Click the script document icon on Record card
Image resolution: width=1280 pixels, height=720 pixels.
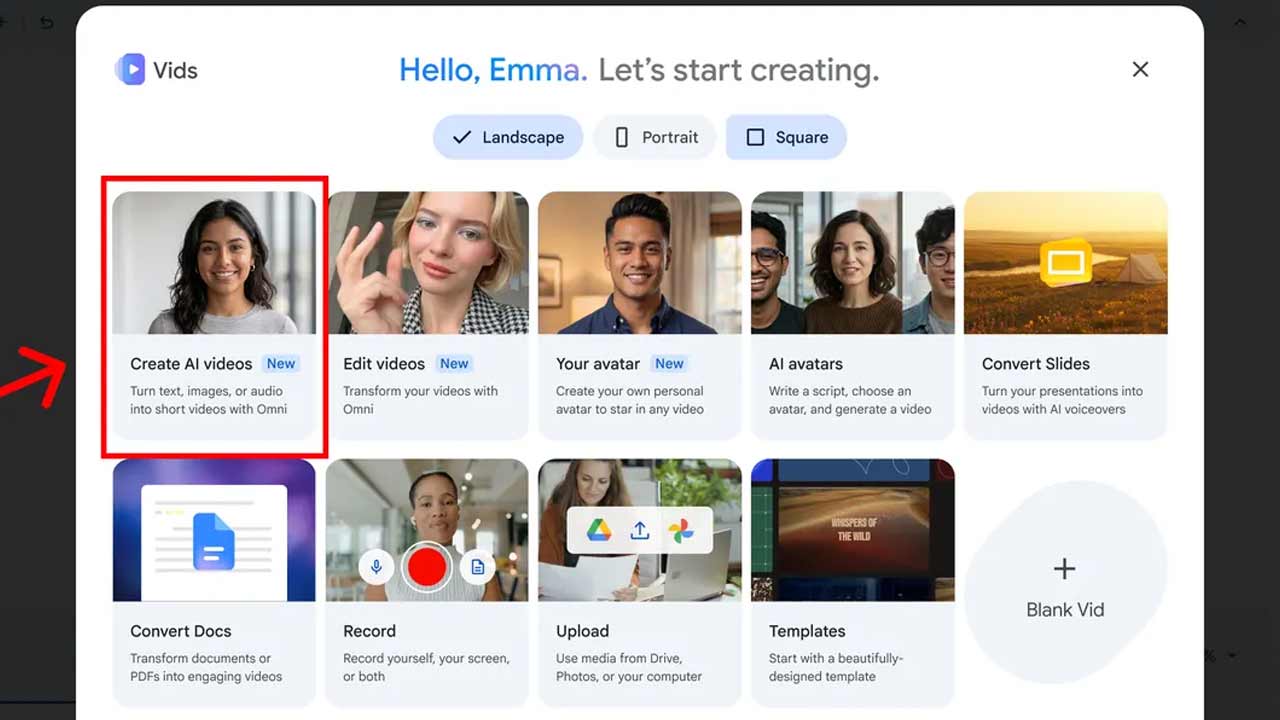pos(478,567)
